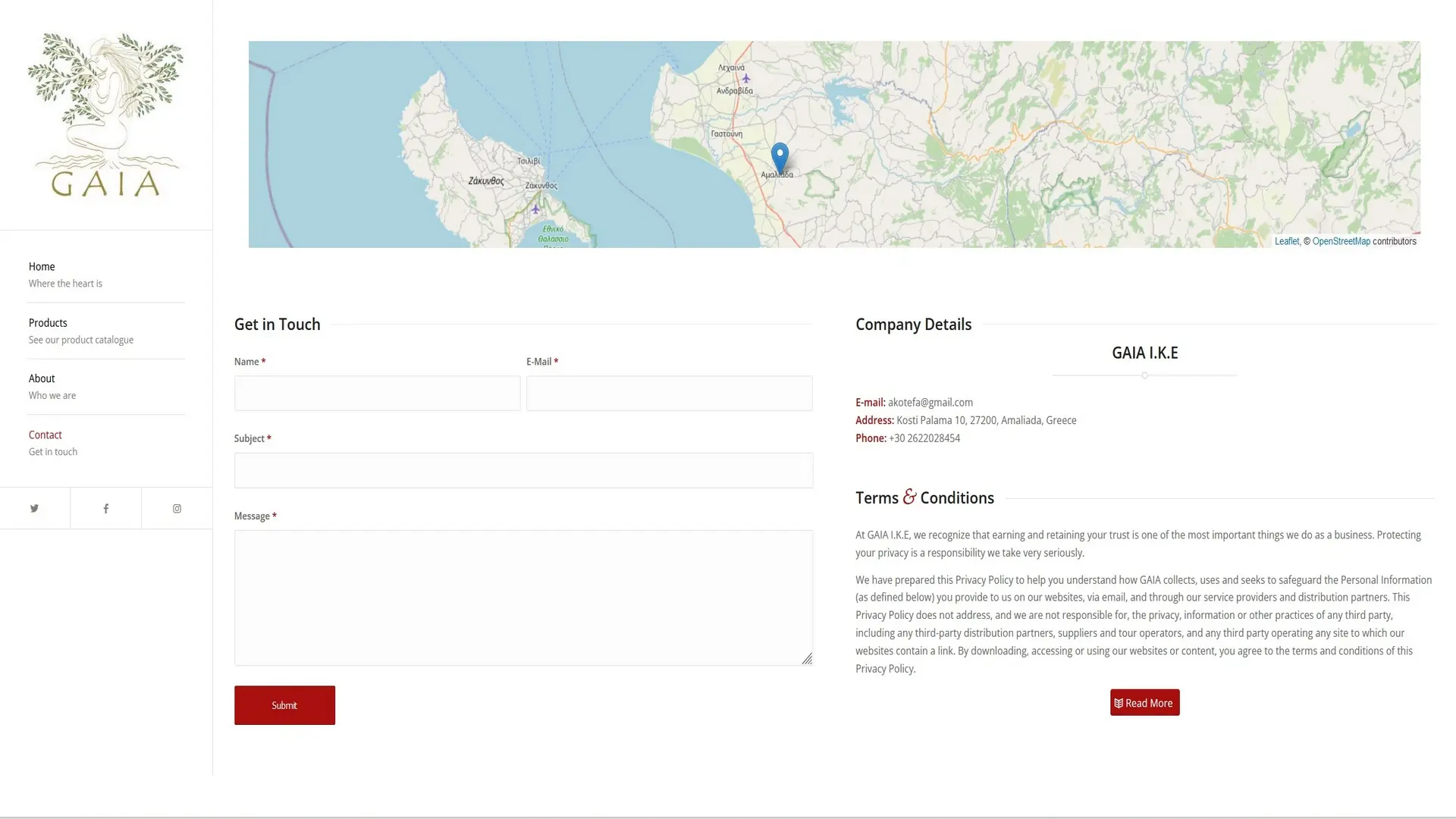Click the GAIA logo image
The image size is (1456, 819).
coord(105,115)
